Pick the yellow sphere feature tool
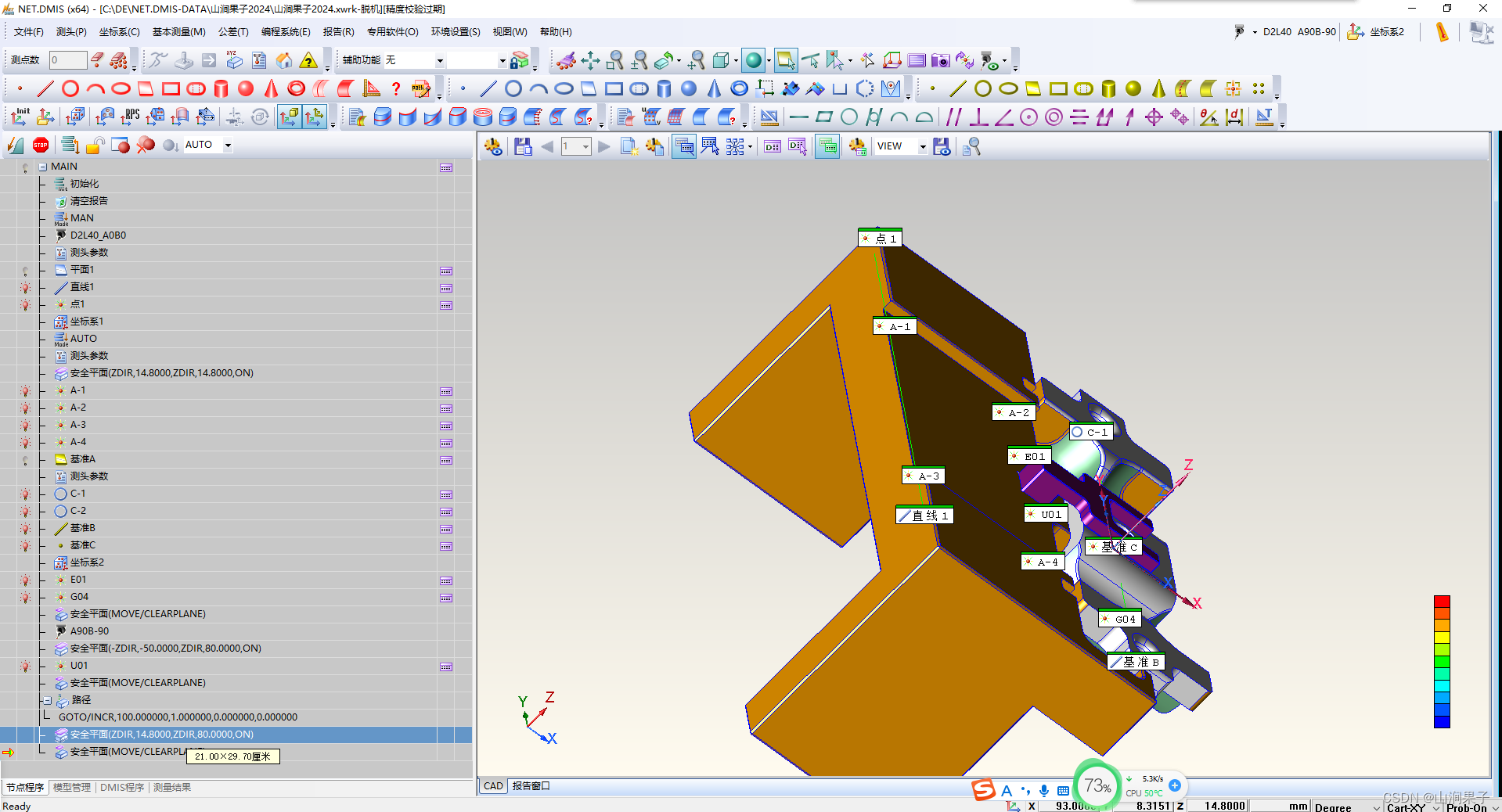The height and width of the screenshot is (812, 1502). 1133,88
